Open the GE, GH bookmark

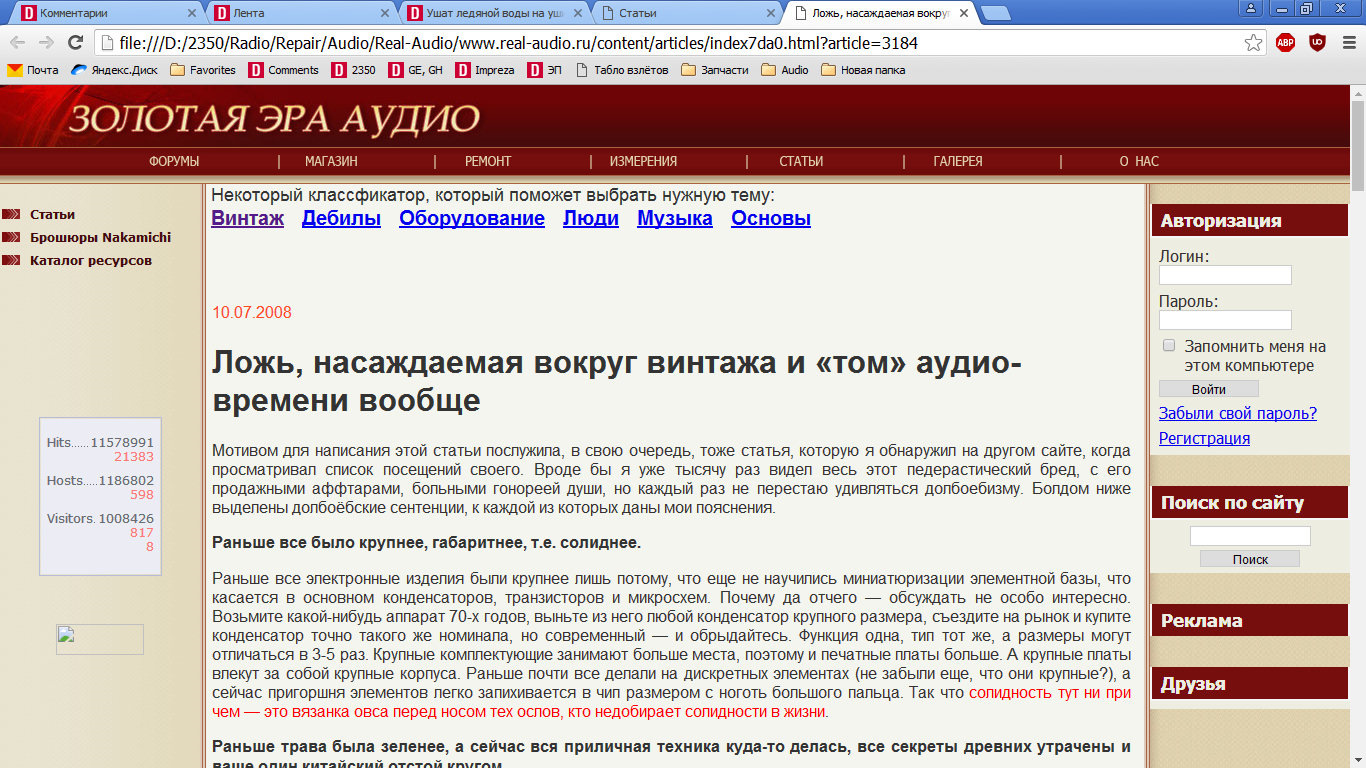[415, 70]
